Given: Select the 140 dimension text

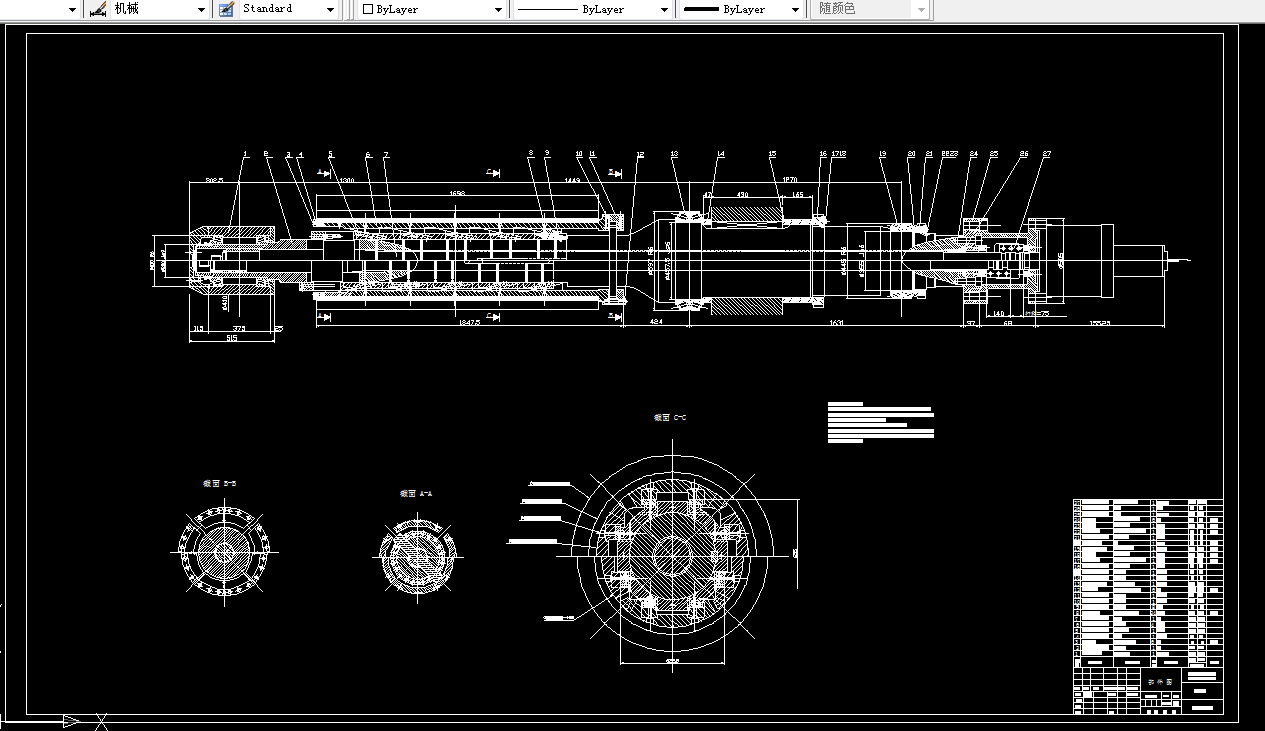Looking at the screenshot, I should [x=997, y=313].
